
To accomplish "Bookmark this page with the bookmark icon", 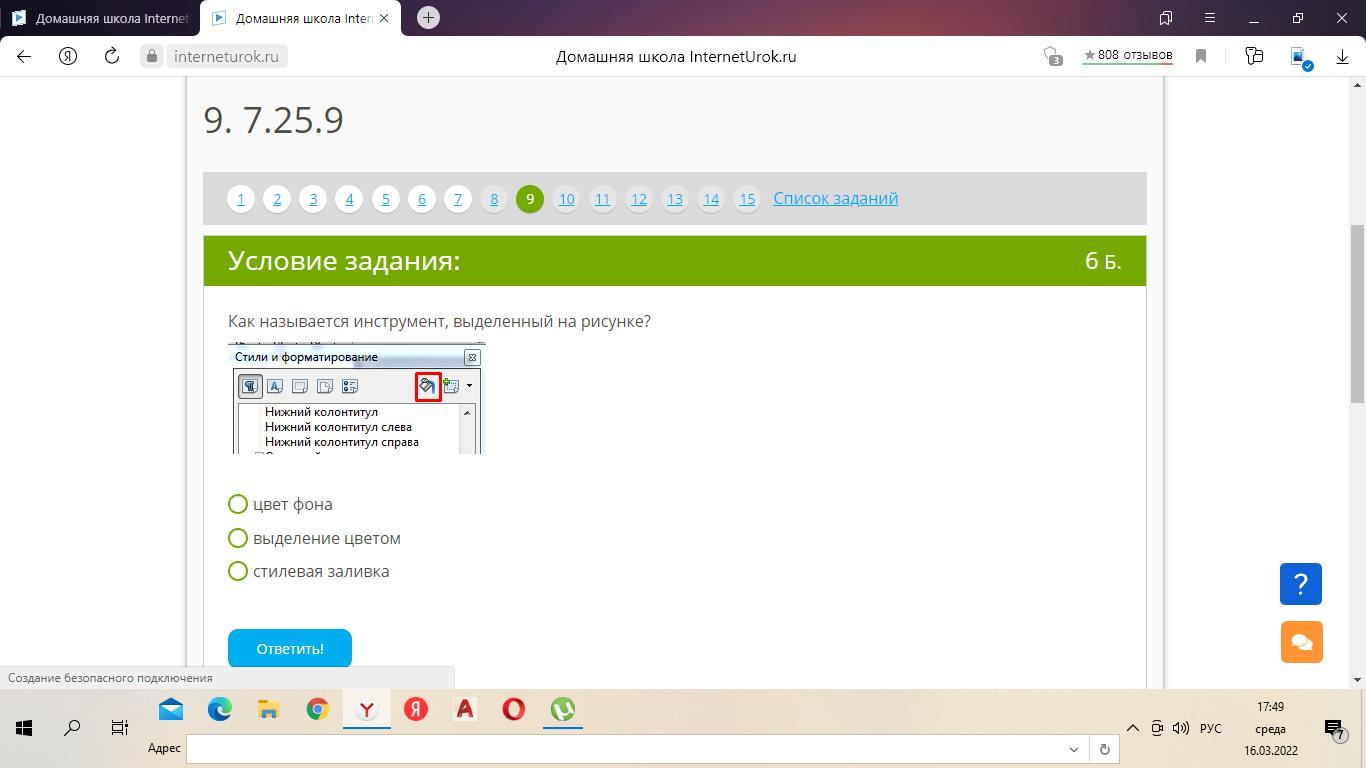I will coord(1201,57).
